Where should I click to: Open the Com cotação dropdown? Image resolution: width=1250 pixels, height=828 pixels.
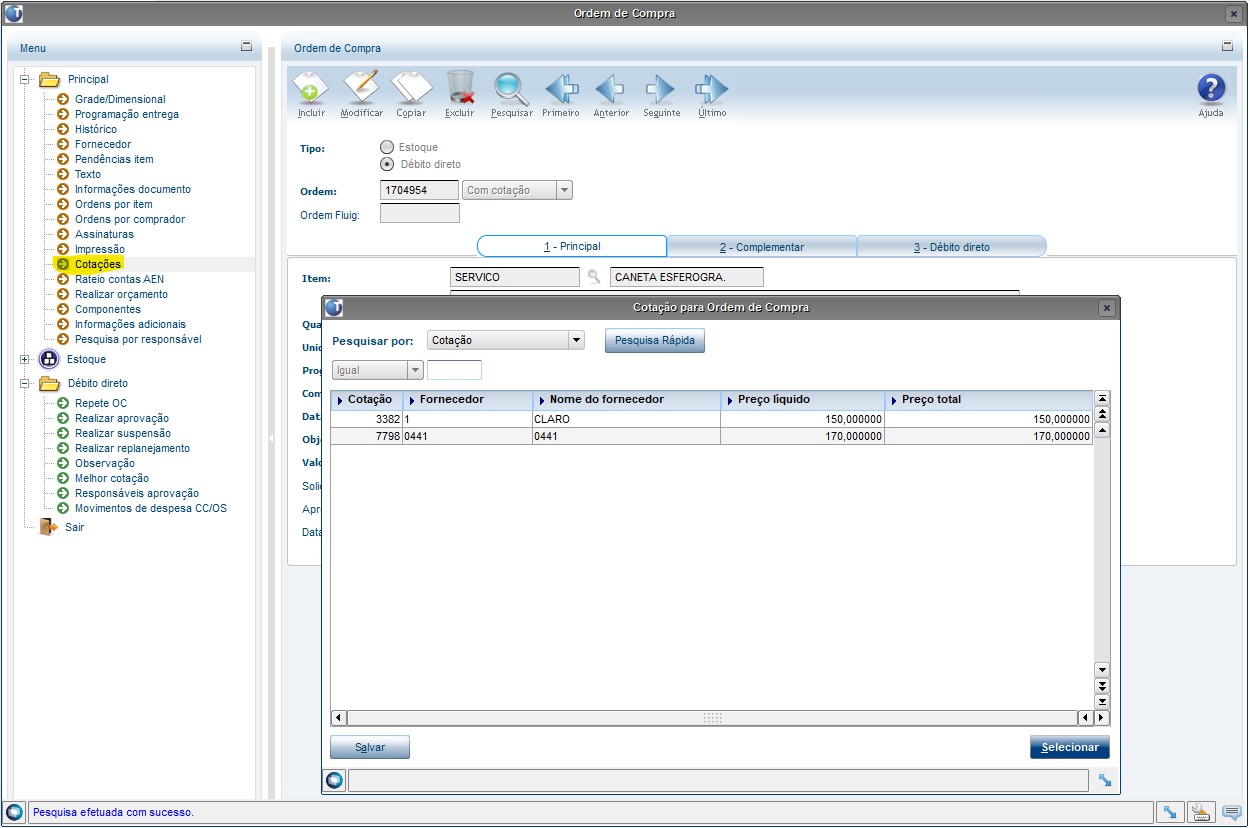[x=564, y=190]
